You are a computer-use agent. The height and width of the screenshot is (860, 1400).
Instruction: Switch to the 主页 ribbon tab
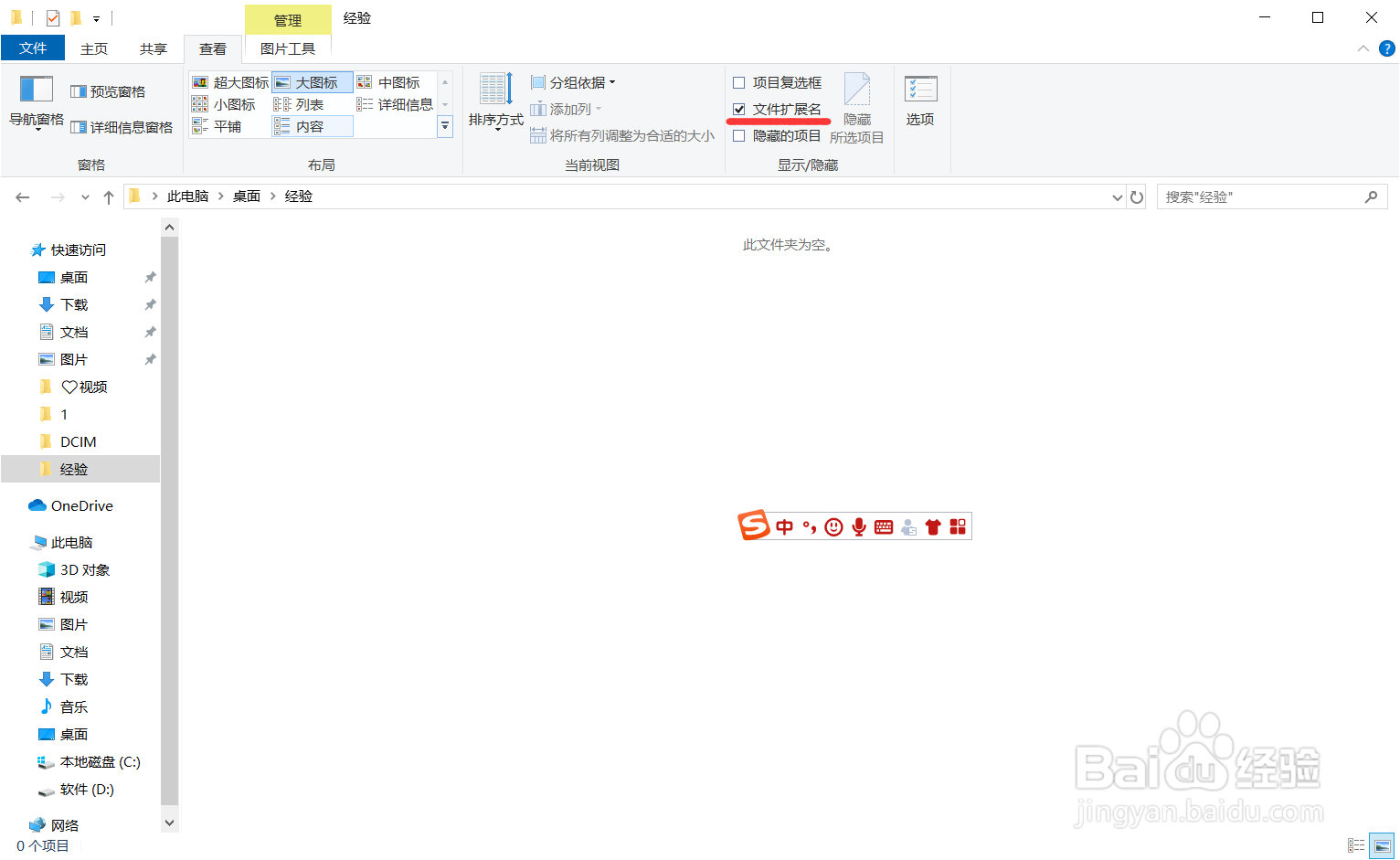pos(94,48)
